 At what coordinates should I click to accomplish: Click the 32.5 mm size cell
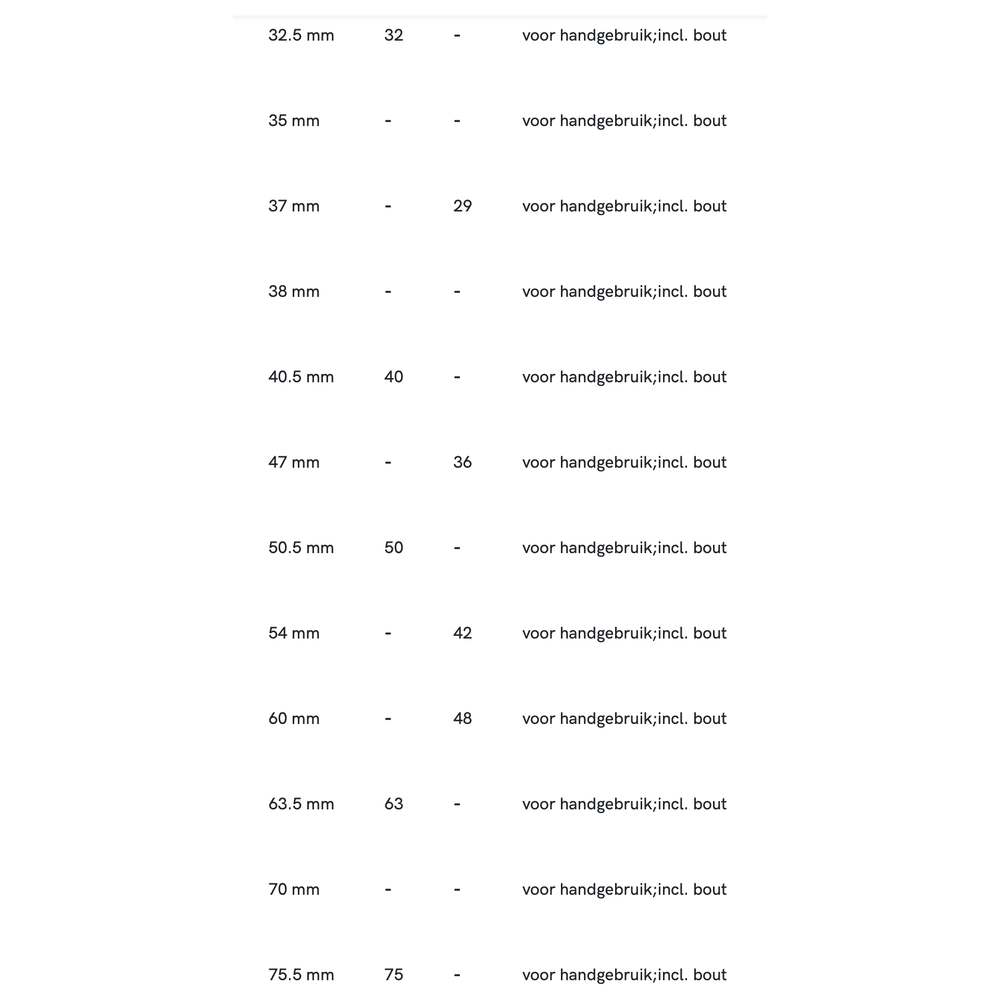301,36
